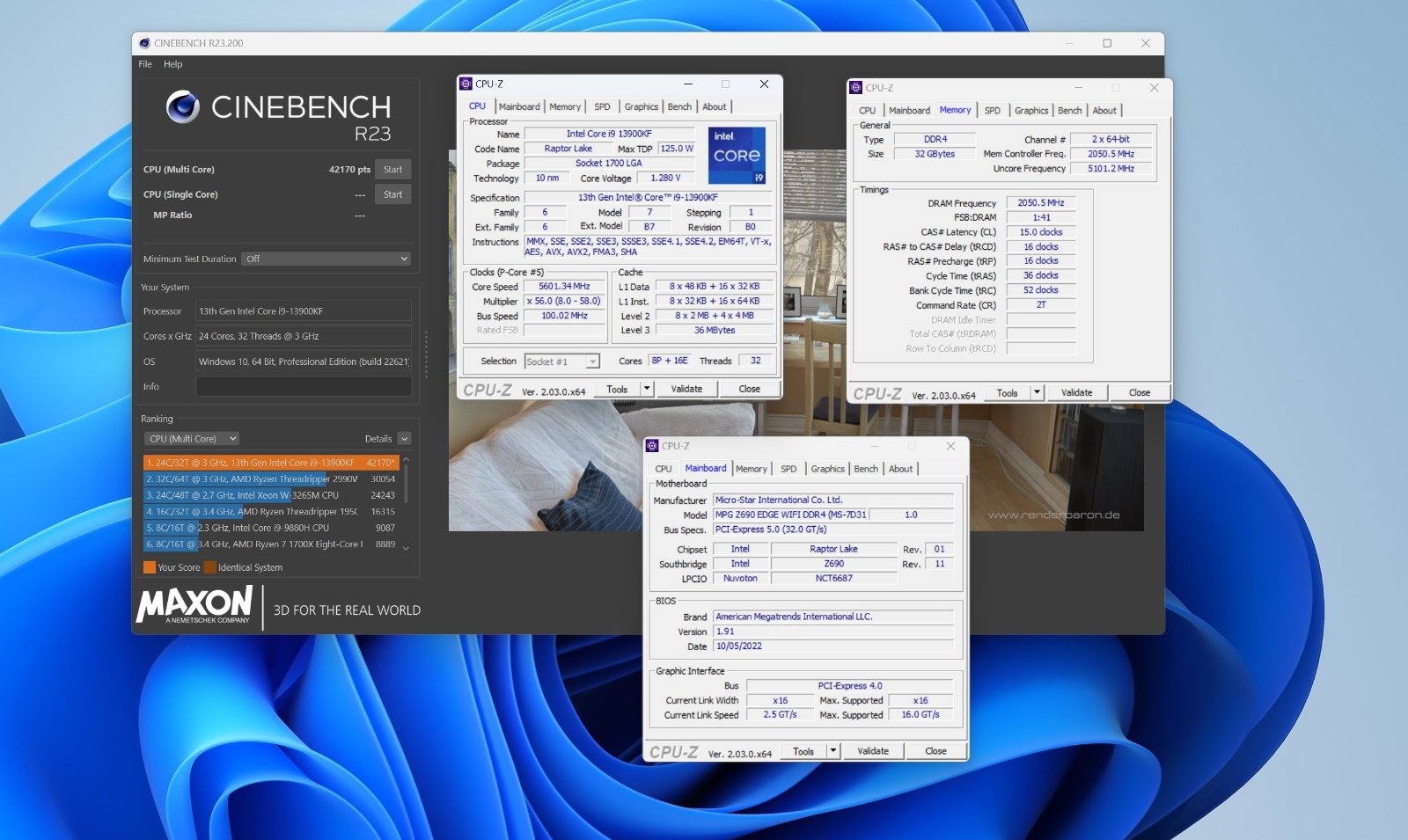Screen dimensions: 1408x840
Task: Switch to CPU tab in CPU-Z Memory window
Action: pos(867,111)
